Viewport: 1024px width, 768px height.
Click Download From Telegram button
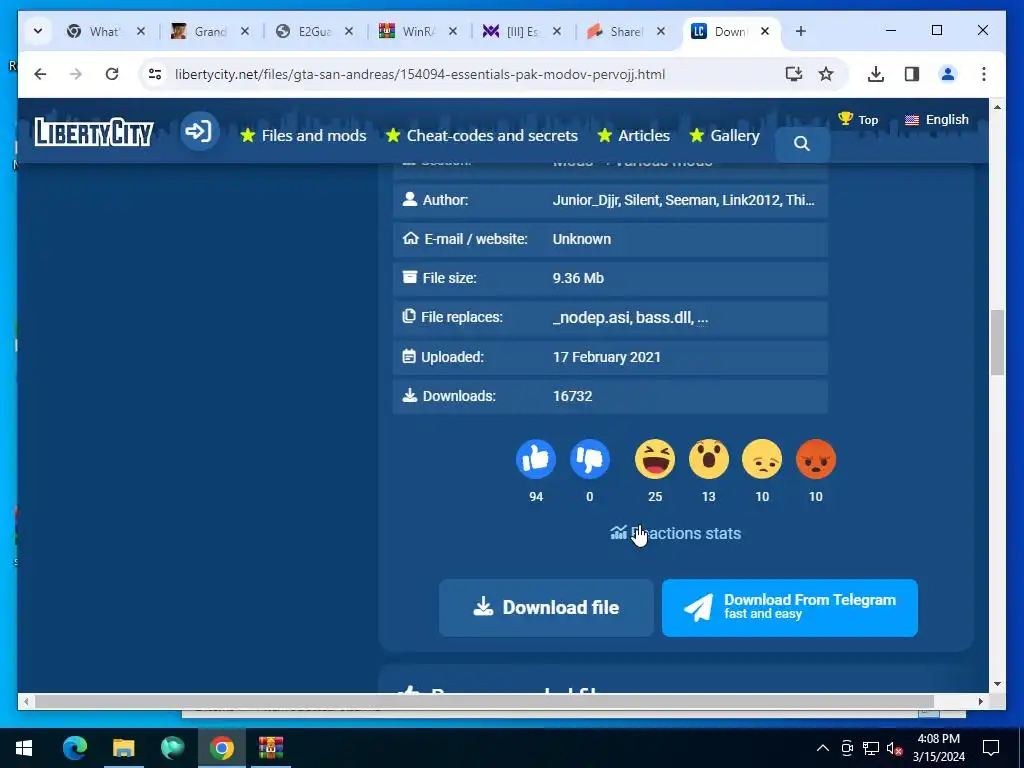pos(790,607)
